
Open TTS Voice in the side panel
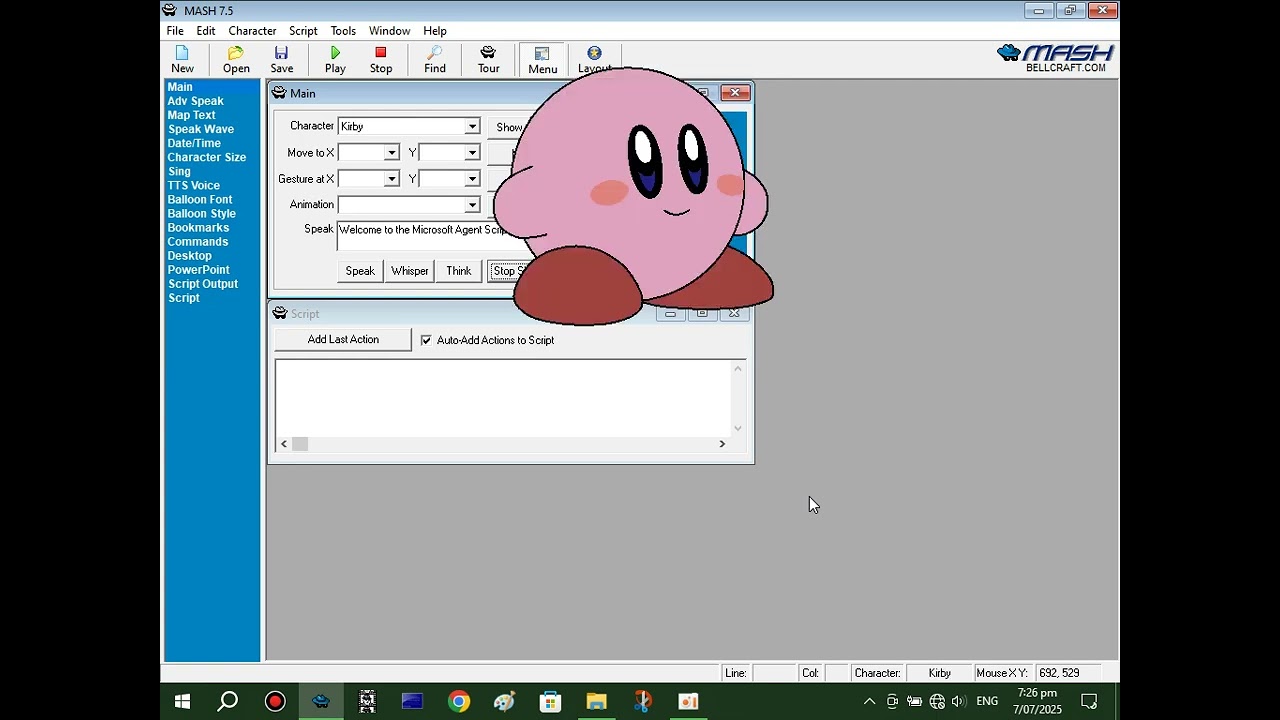click(194, 185)
